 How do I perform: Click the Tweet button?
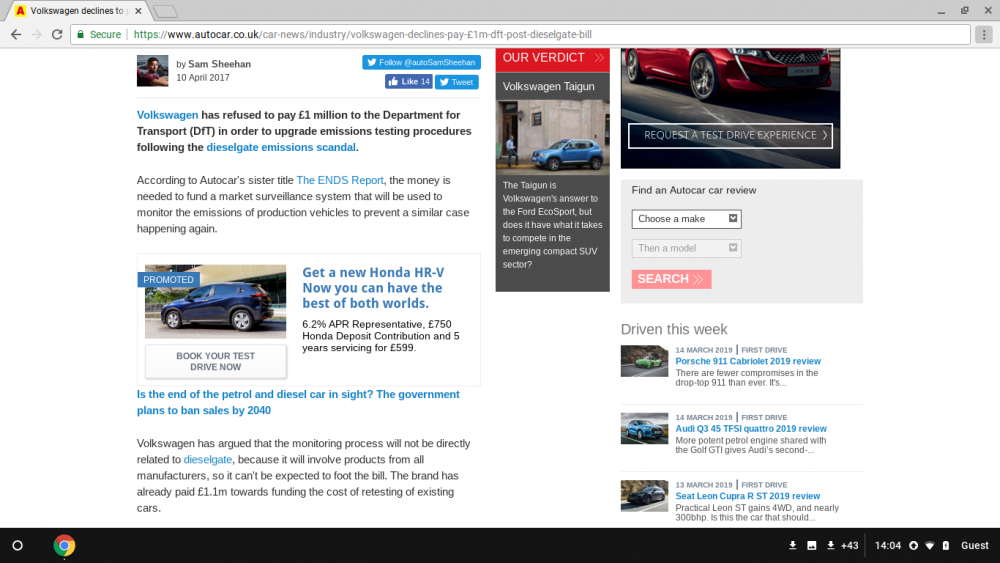point(457,82)
